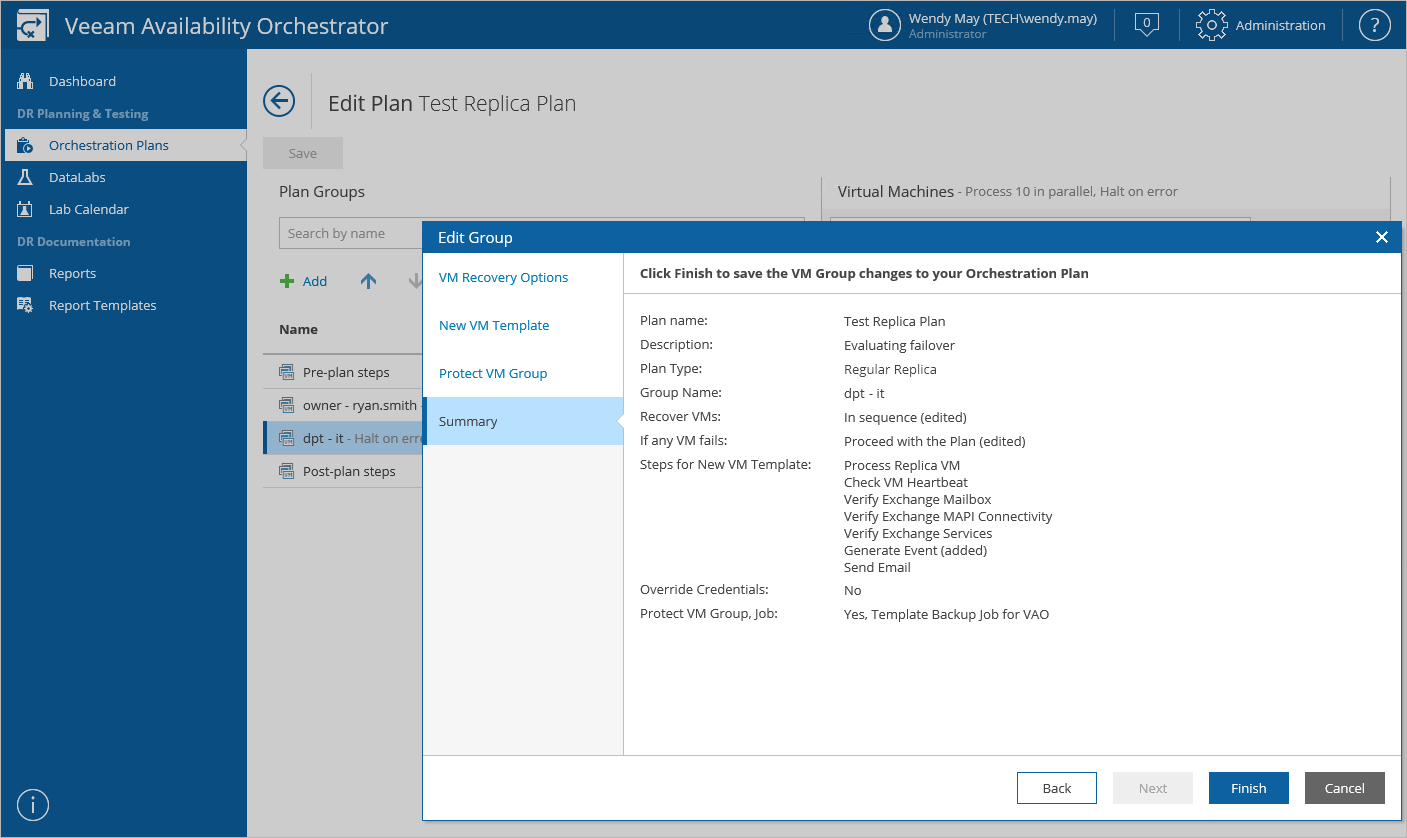Click the help question mark icon
1407x838 pixels.
pos(1375,25)
